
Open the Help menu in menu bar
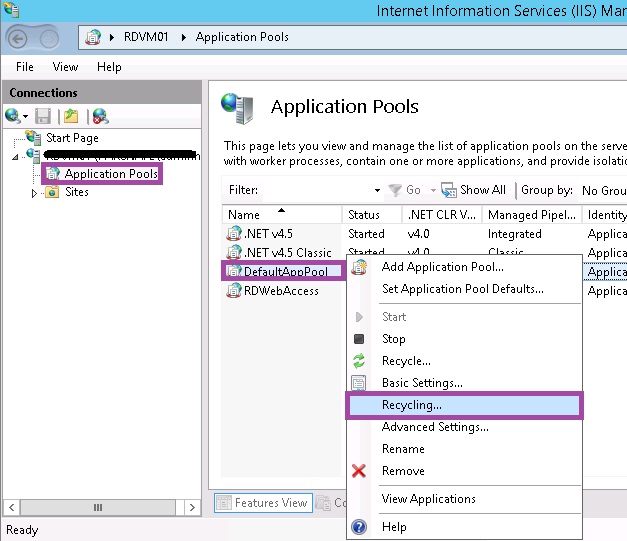pyautogui.click(x=109, y=67)
